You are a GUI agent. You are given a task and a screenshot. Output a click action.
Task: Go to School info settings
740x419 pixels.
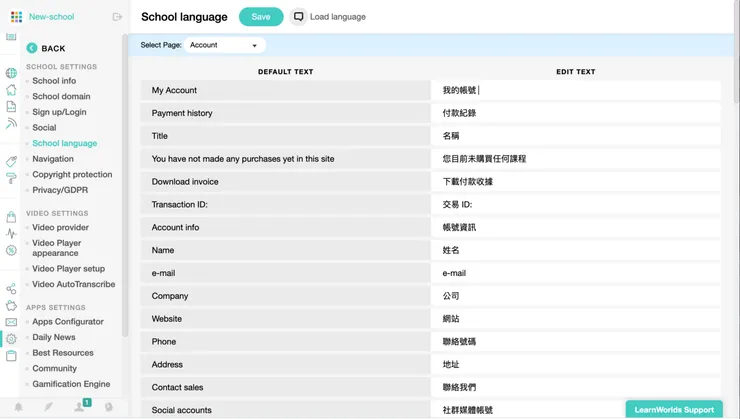tap(54, 81)
